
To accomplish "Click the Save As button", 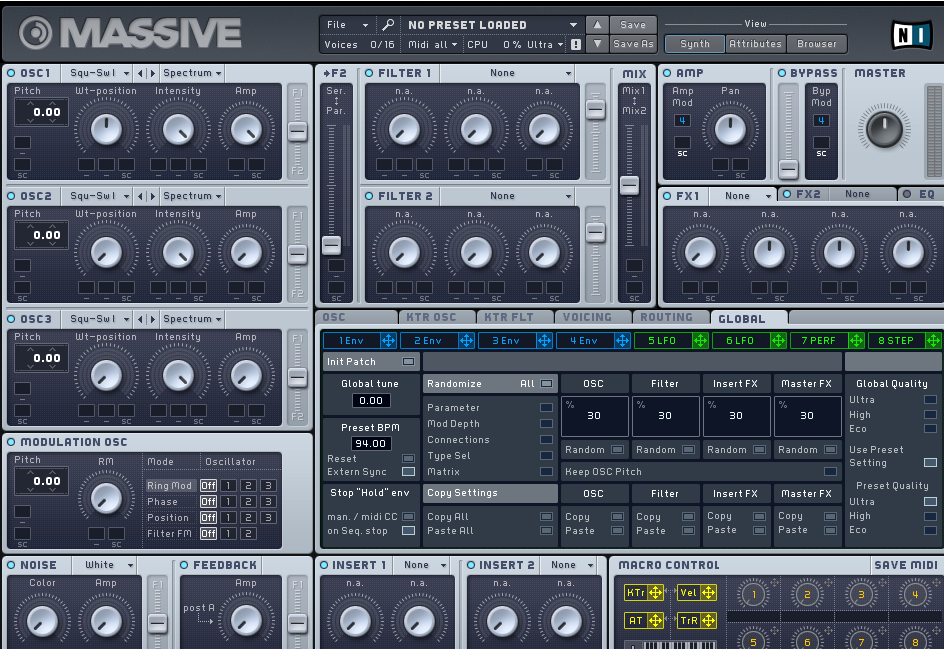I will coord(633,44).
